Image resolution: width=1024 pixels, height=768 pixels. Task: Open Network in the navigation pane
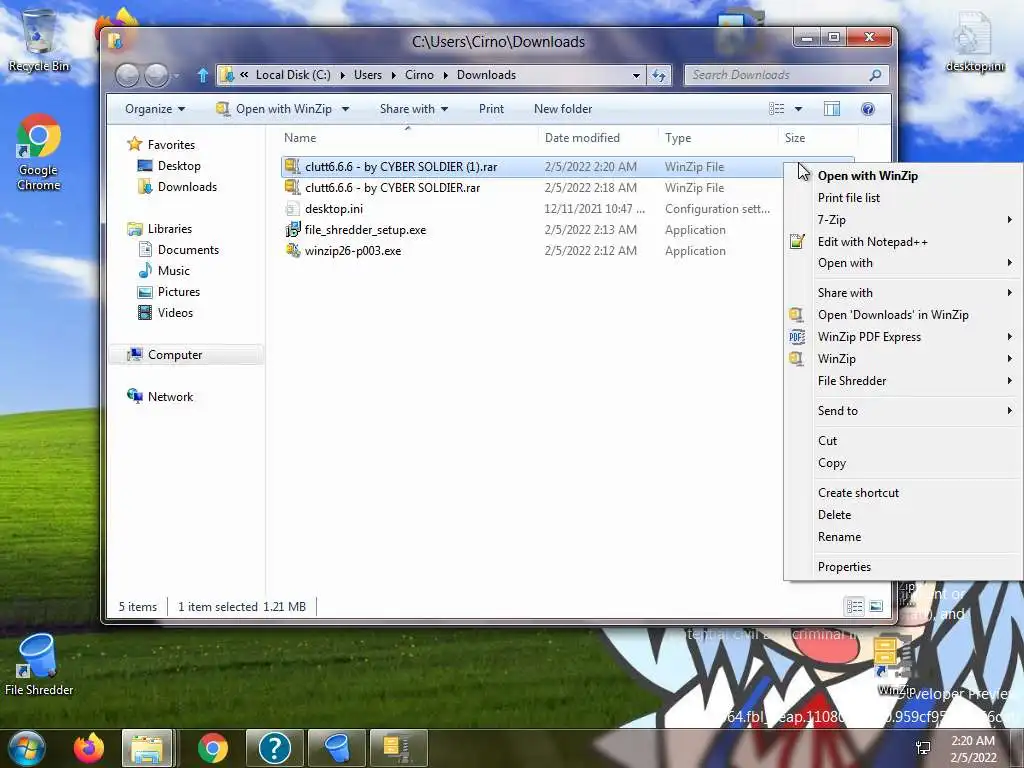[170, 396]
